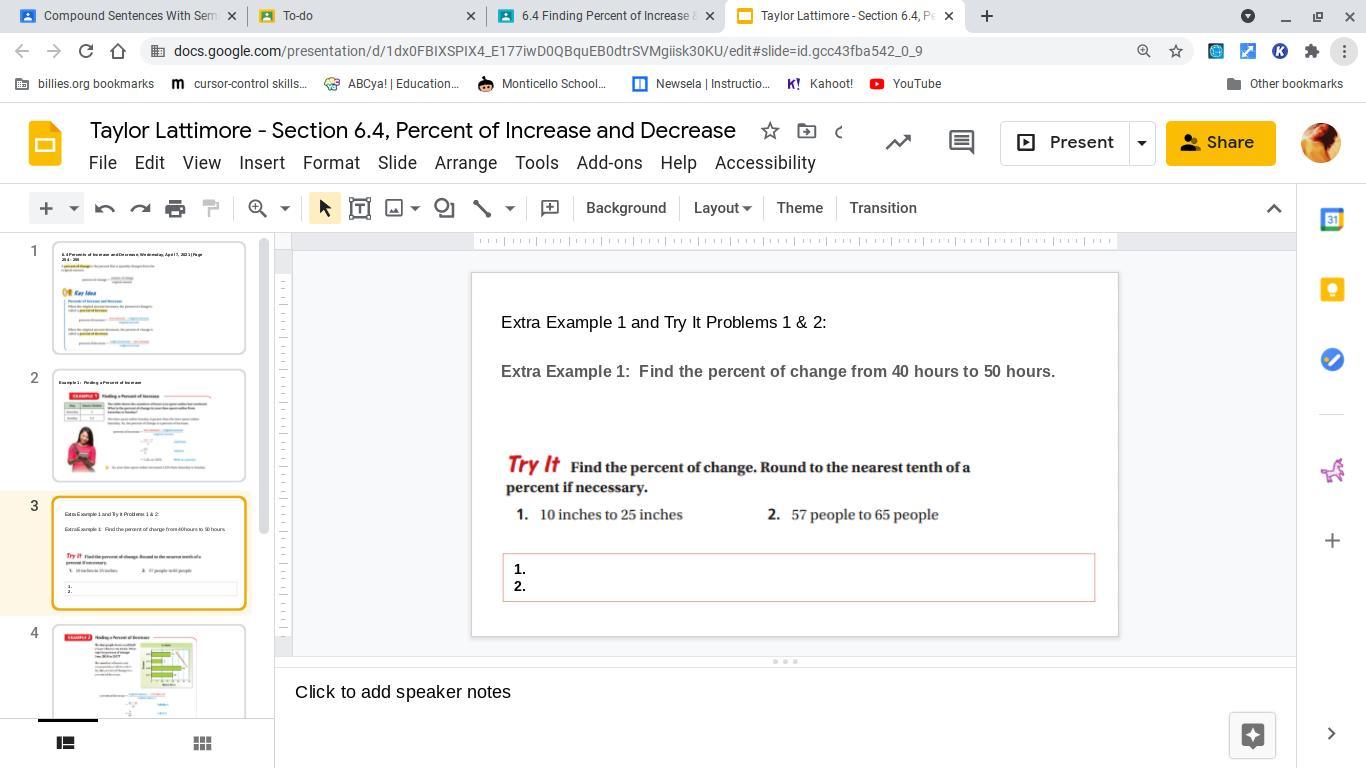This screenshot has width=1366, height=768.
Task: Click get add-ons plus icon
Action: coord(1332,541)
